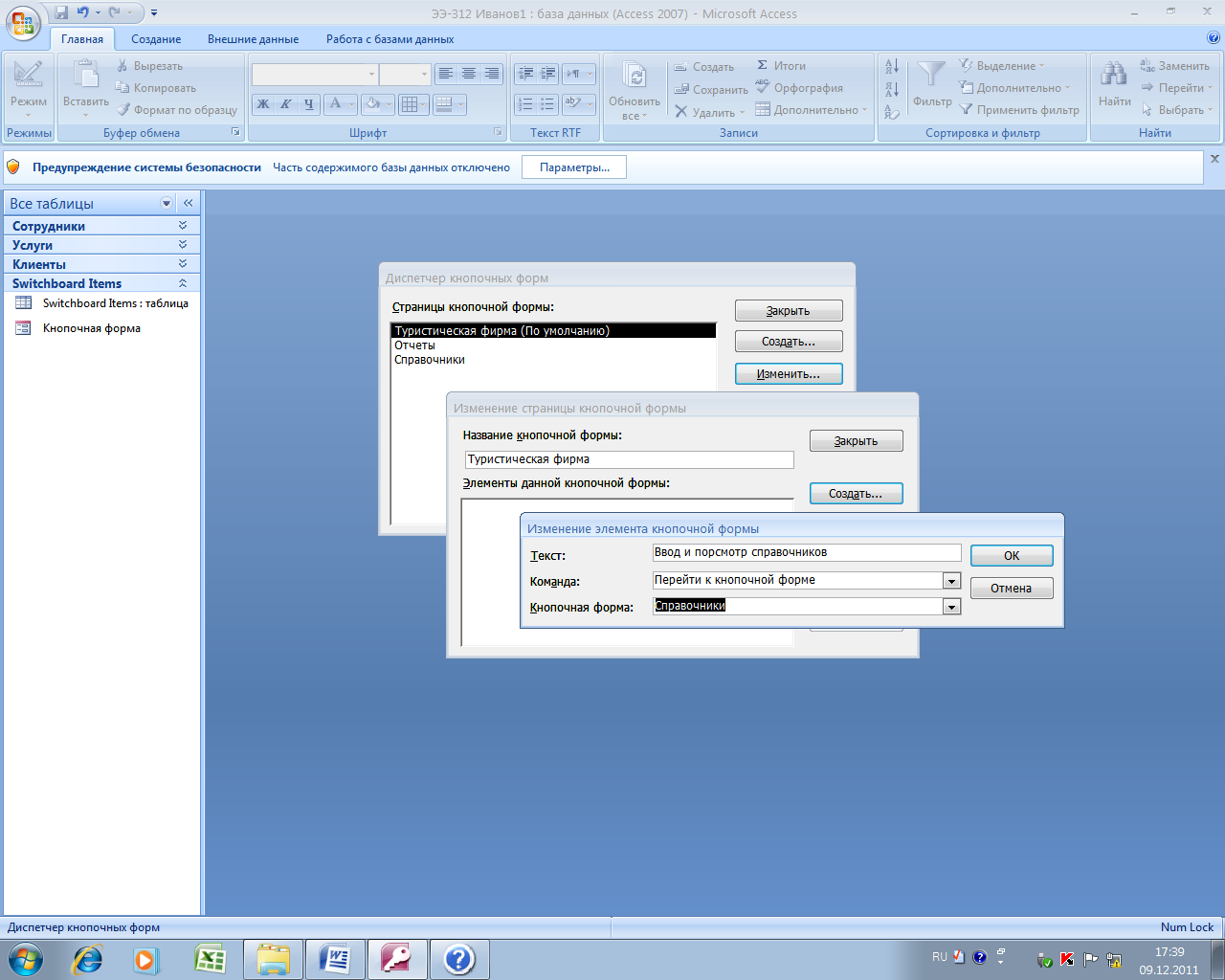Click Название кнопочной формы field
The image size is (1225, 980).
(629, 459)
